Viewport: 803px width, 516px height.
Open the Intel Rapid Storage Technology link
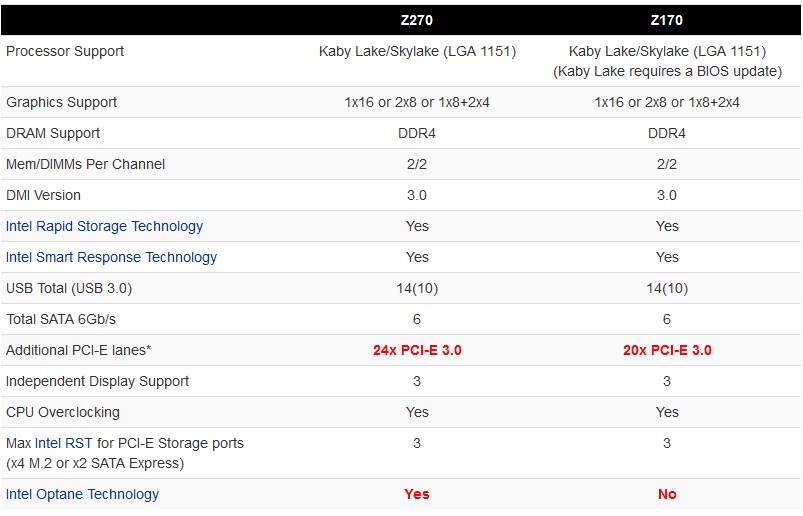tap(104, 226)
